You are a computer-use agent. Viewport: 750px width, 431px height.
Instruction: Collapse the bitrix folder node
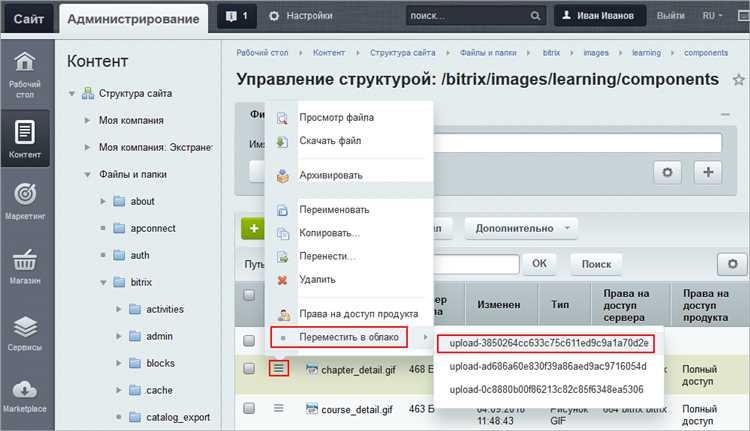click(103, 283)
